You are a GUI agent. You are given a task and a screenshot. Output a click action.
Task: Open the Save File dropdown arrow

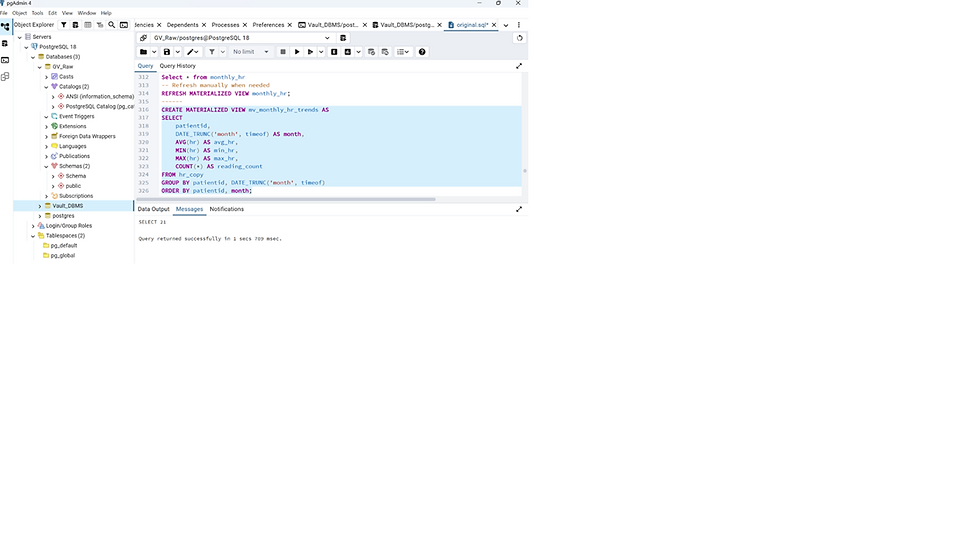[x=178, y=52]
